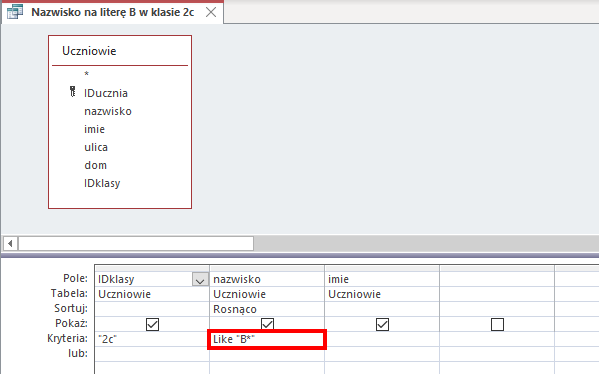Viewport: 599px width, 374px height.
Task: Click the primary key icon beside IDucznia
Action: click(73, 92)
